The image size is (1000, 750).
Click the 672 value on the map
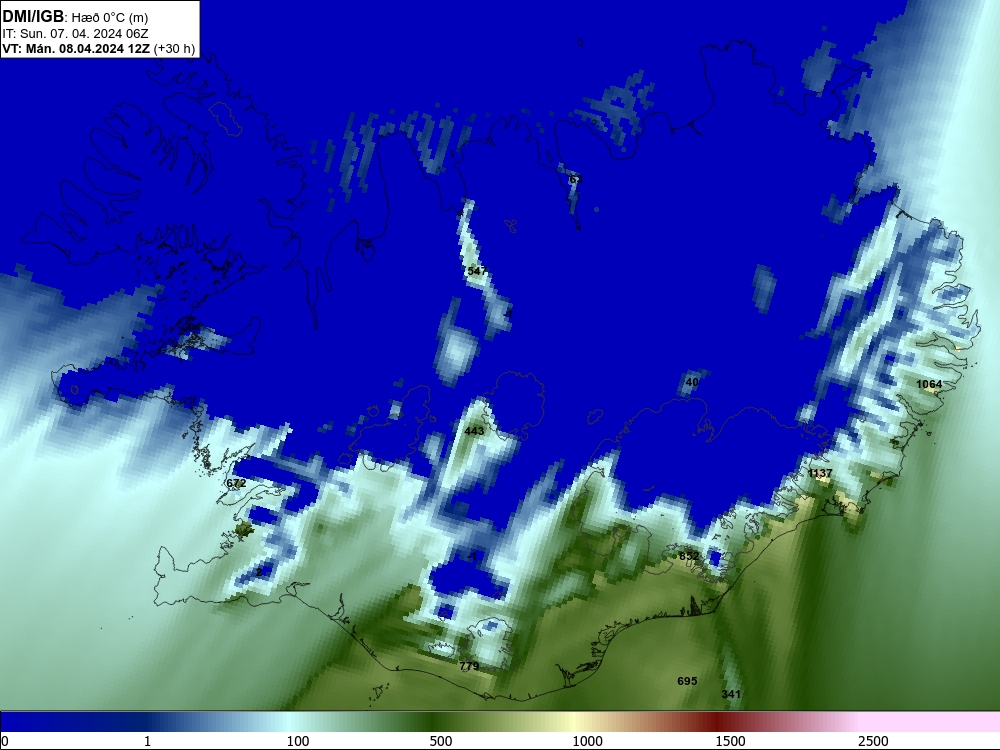[236, 483]
